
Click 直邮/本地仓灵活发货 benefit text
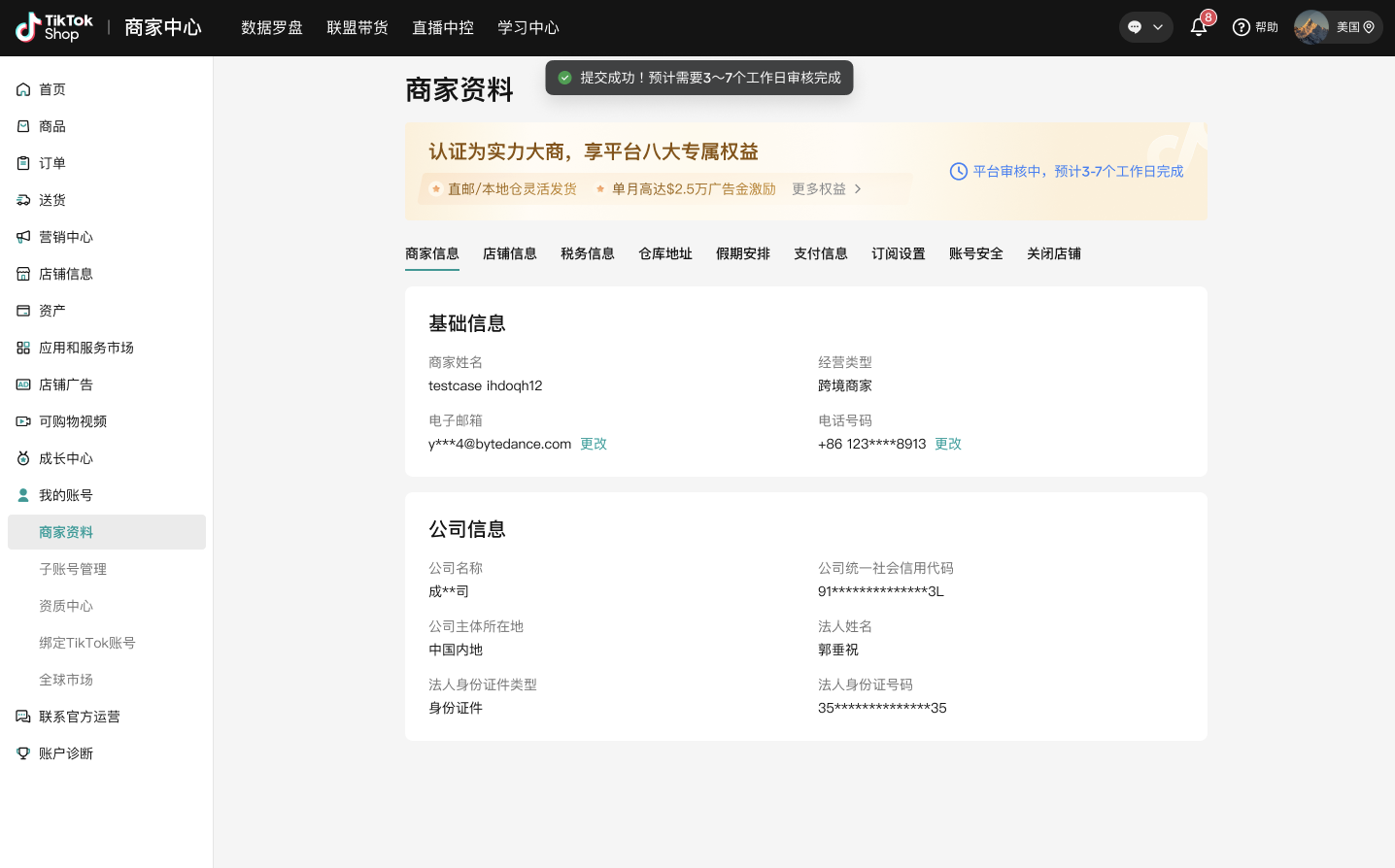coord(512,188)
